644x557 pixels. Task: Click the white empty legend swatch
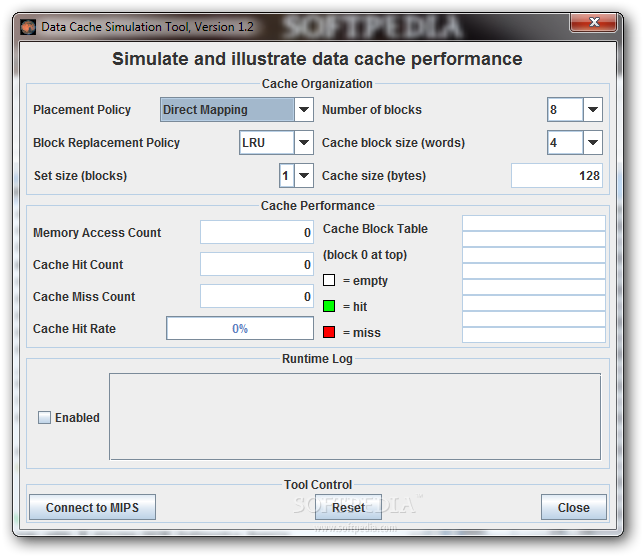pyautogui.click(x=329, y=280)
